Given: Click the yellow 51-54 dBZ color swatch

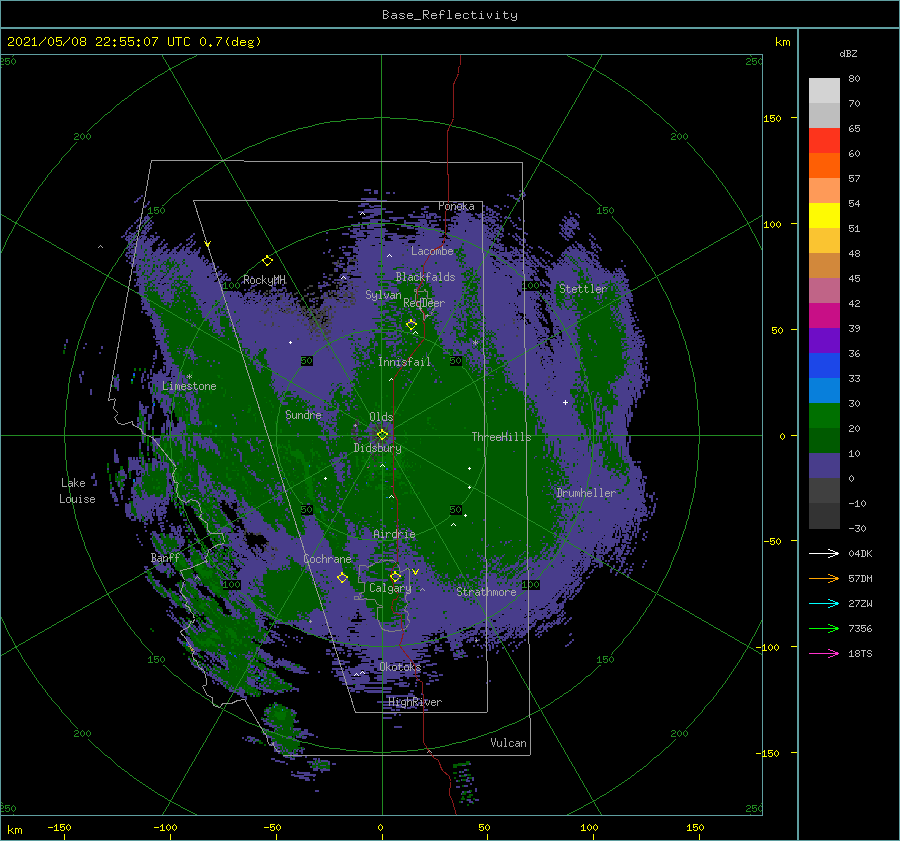Looking at the screenshot, I should [824, 216].
